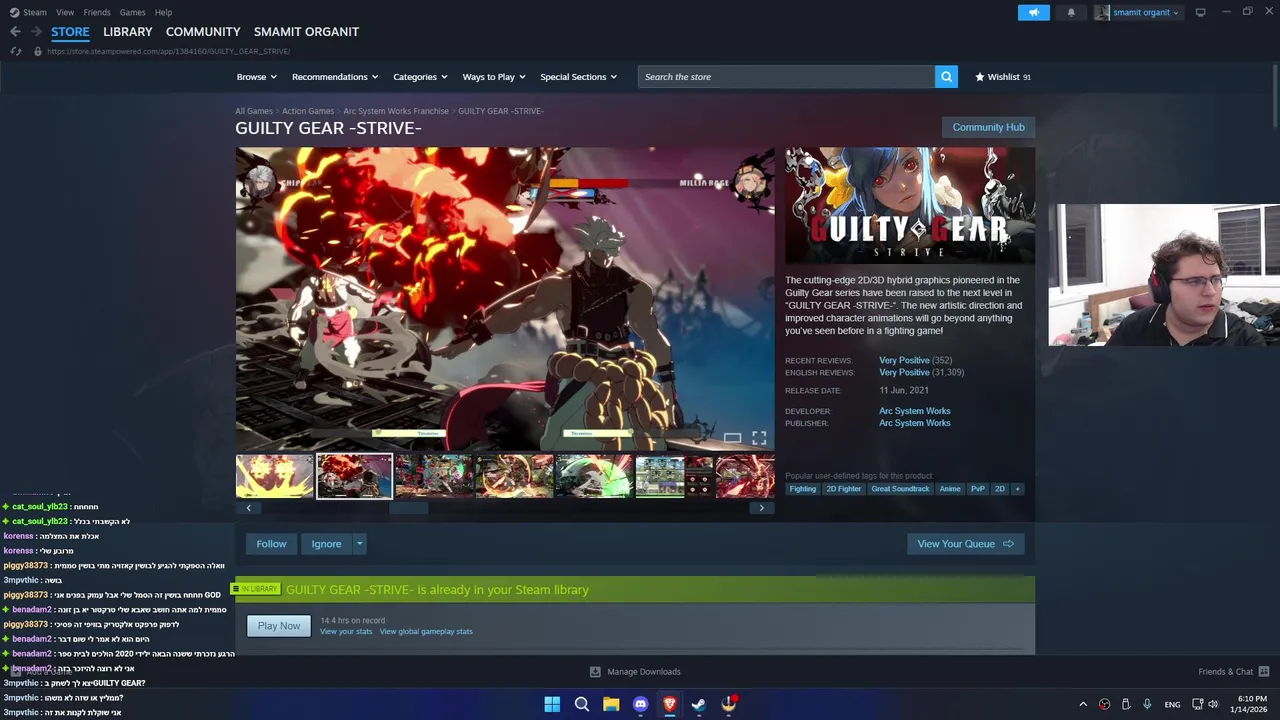The width and height of the screenshot is (1280, 720).
Task: Open the Wishlist link
Action: [1003, 77]
